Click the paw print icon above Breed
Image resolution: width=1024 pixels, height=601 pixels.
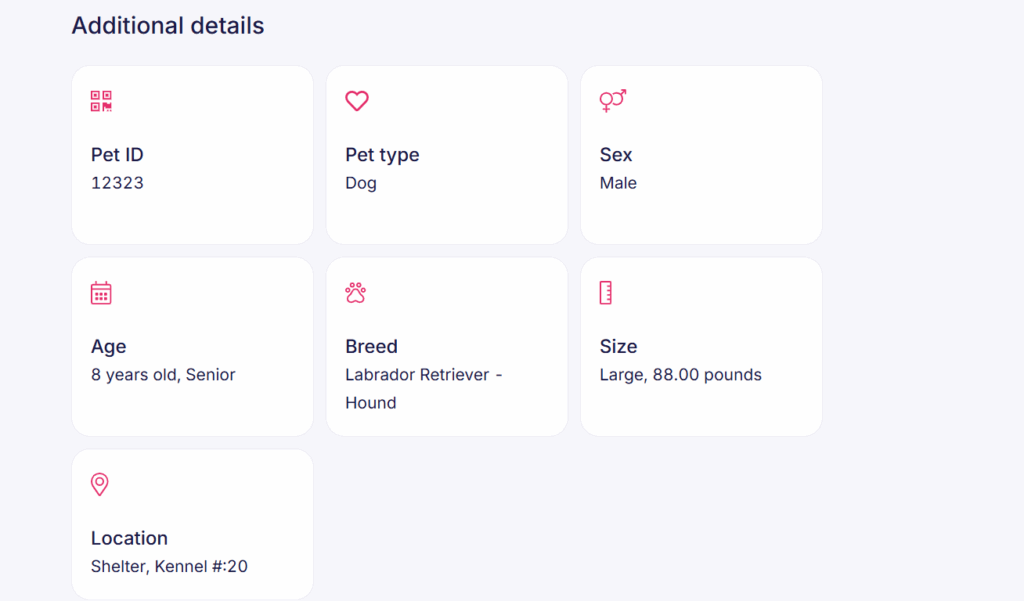point(356,293)
